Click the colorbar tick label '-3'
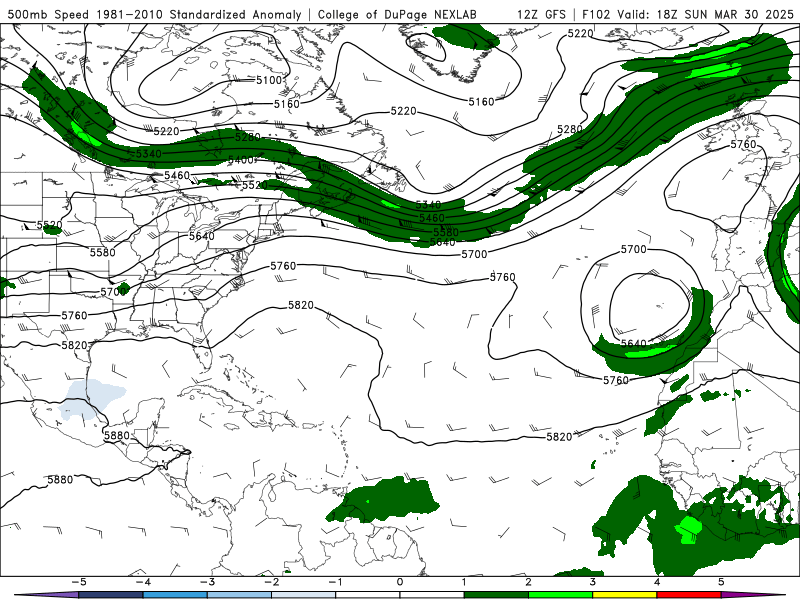 (207, 582)
